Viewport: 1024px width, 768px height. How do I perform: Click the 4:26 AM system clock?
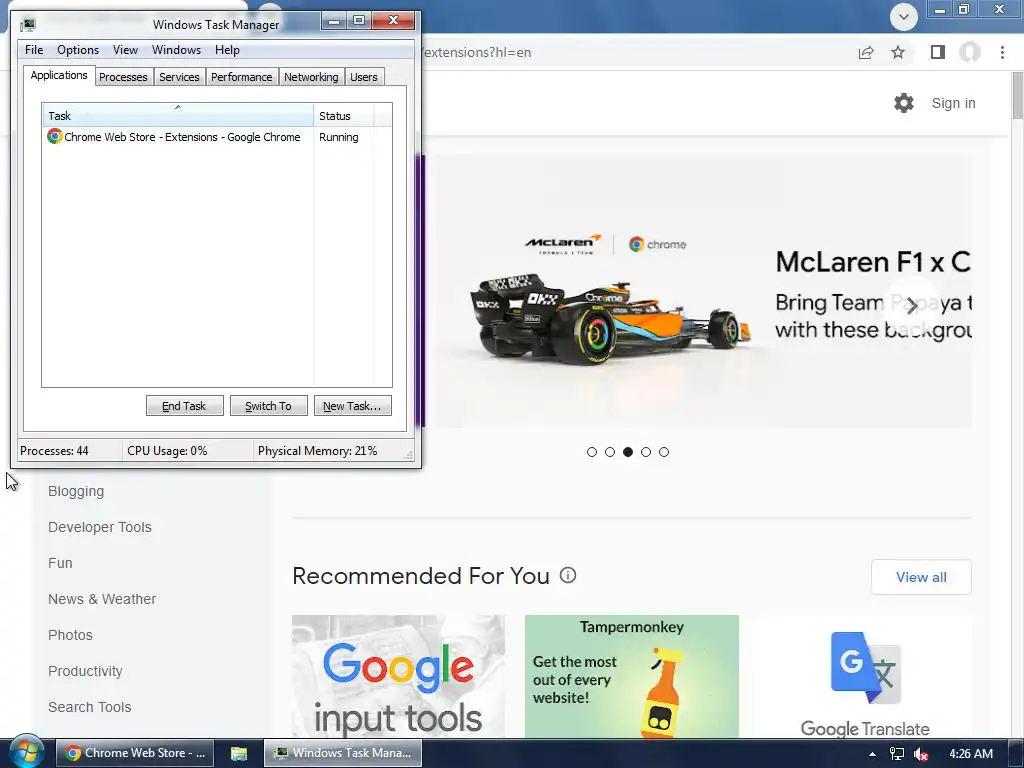click(970, 754)
